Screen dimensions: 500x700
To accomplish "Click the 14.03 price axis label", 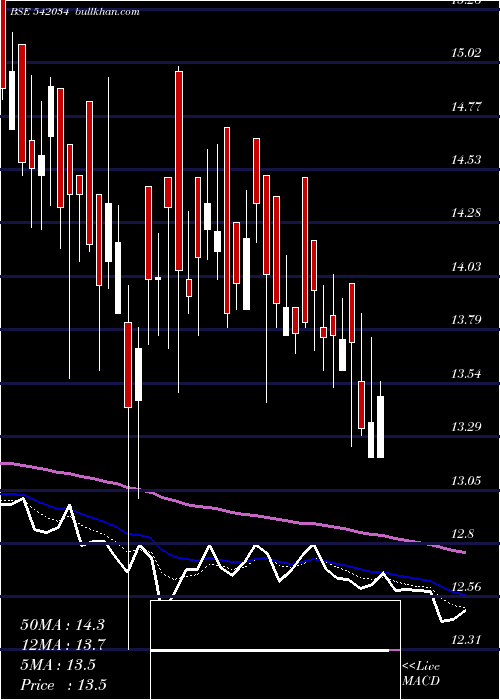I will pyautogui.click(x=467, y=267).
